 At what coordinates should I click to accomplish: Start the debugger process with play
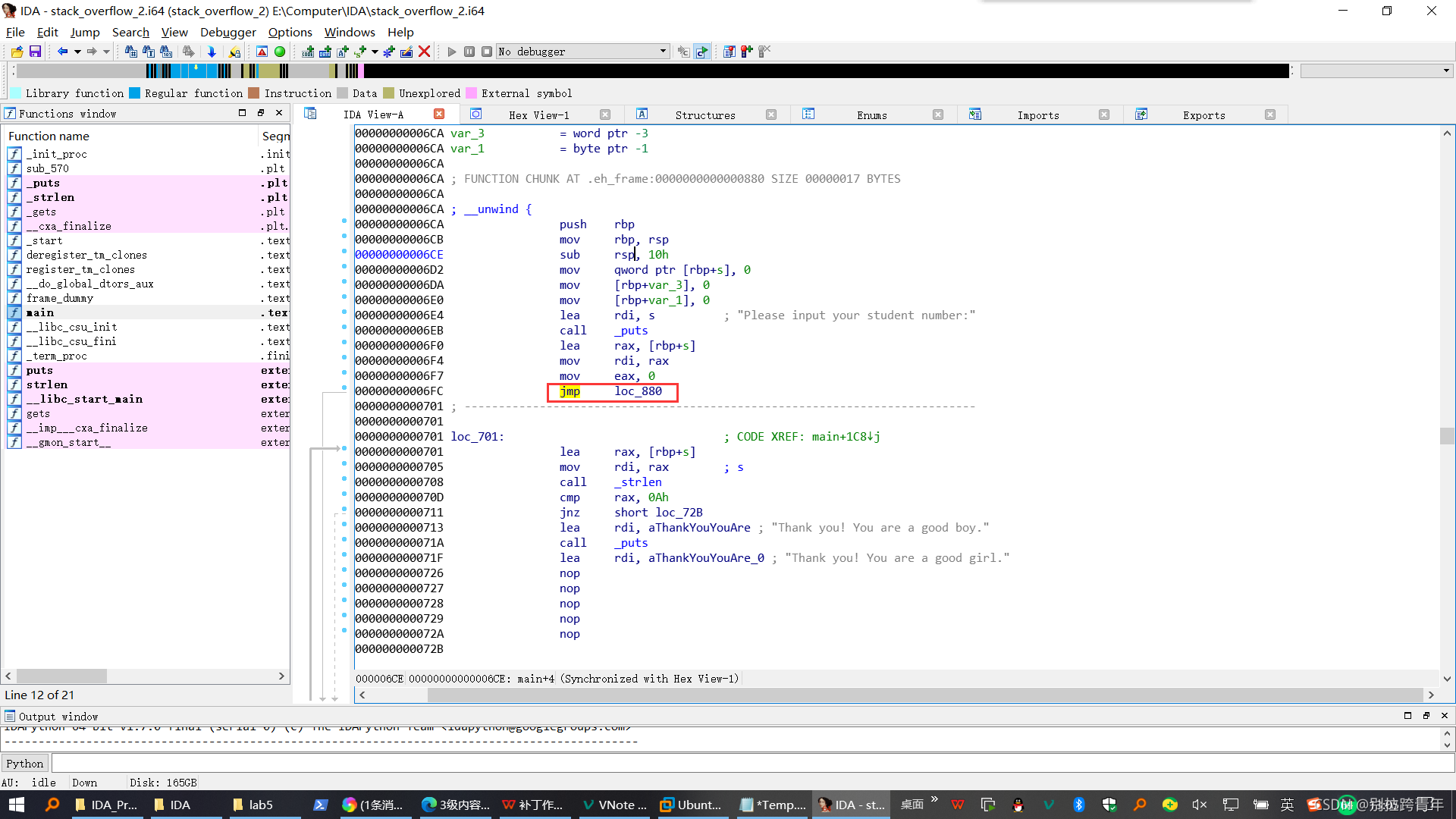(x=452, y=52)
